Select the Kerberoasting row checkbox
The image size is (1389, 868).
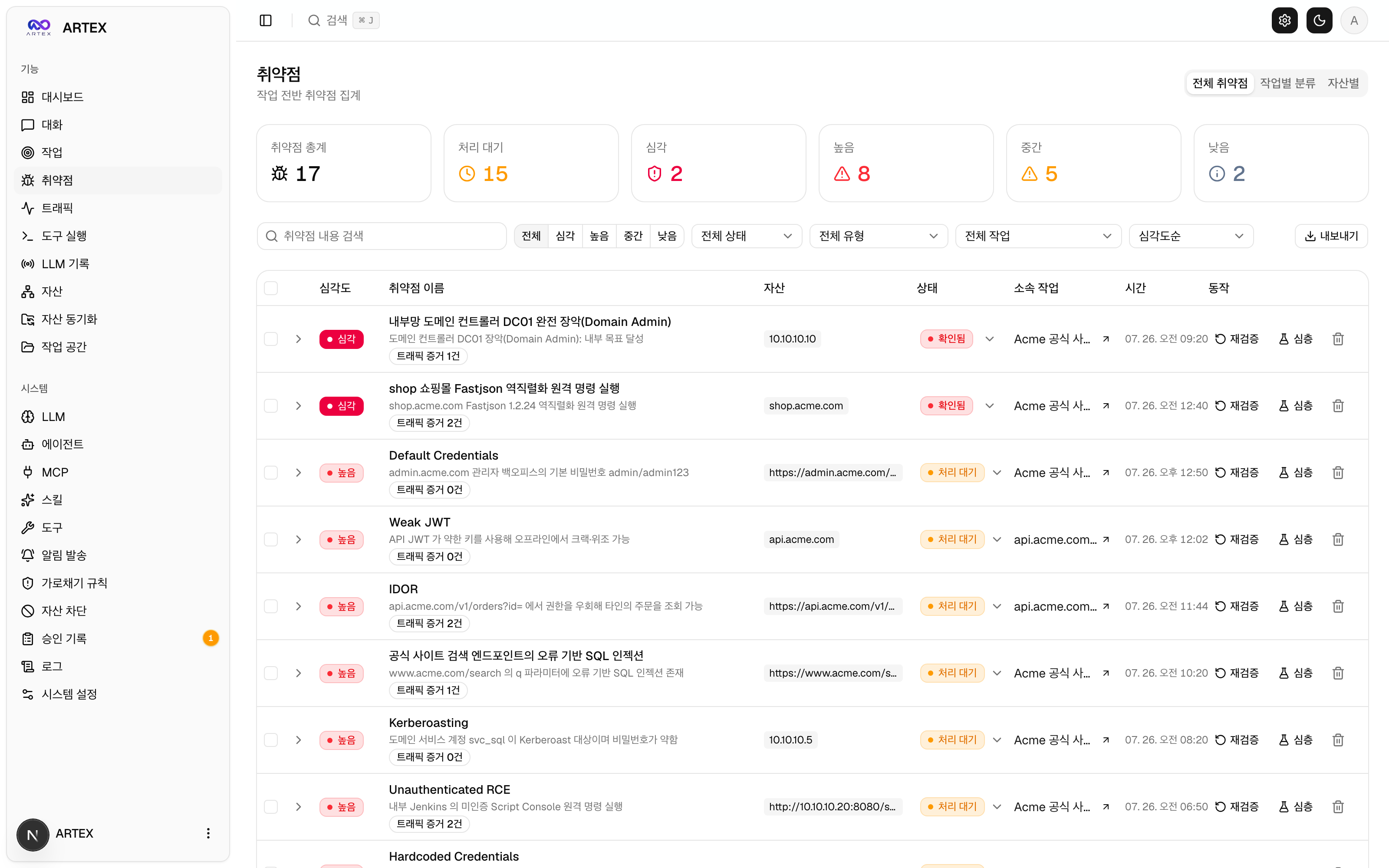271,740
